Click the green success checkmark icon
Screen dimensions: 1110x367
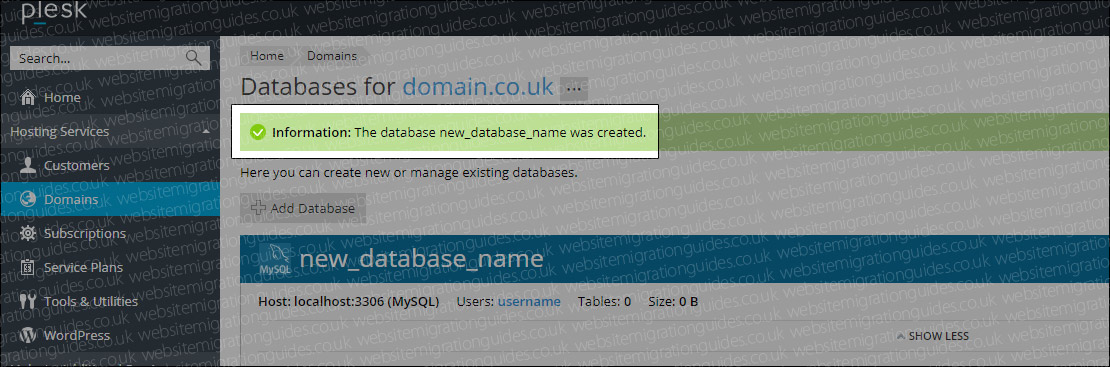tap(258, 132)
